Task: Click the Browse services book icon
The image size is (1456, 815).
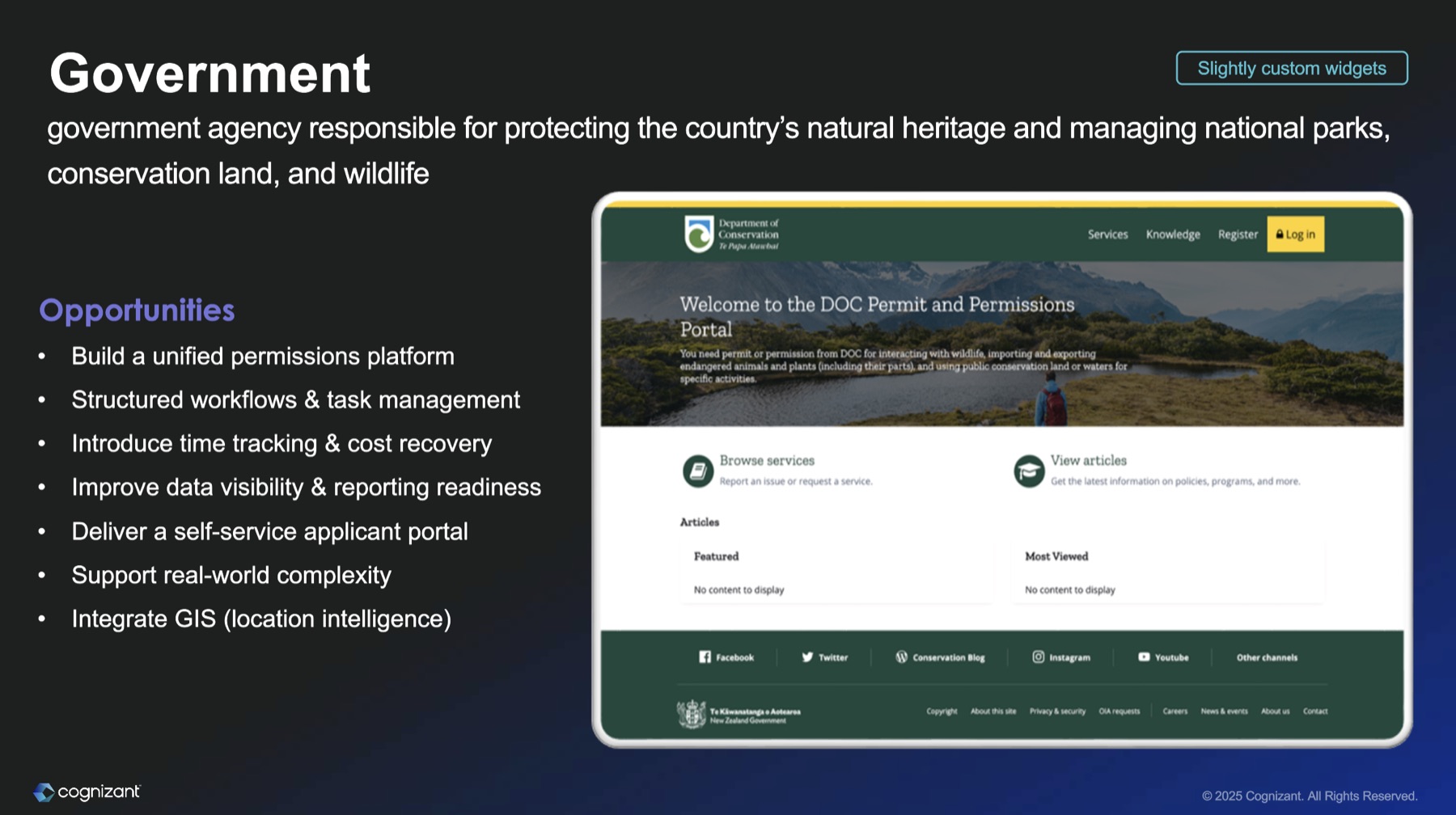Action: coord(697,471)
